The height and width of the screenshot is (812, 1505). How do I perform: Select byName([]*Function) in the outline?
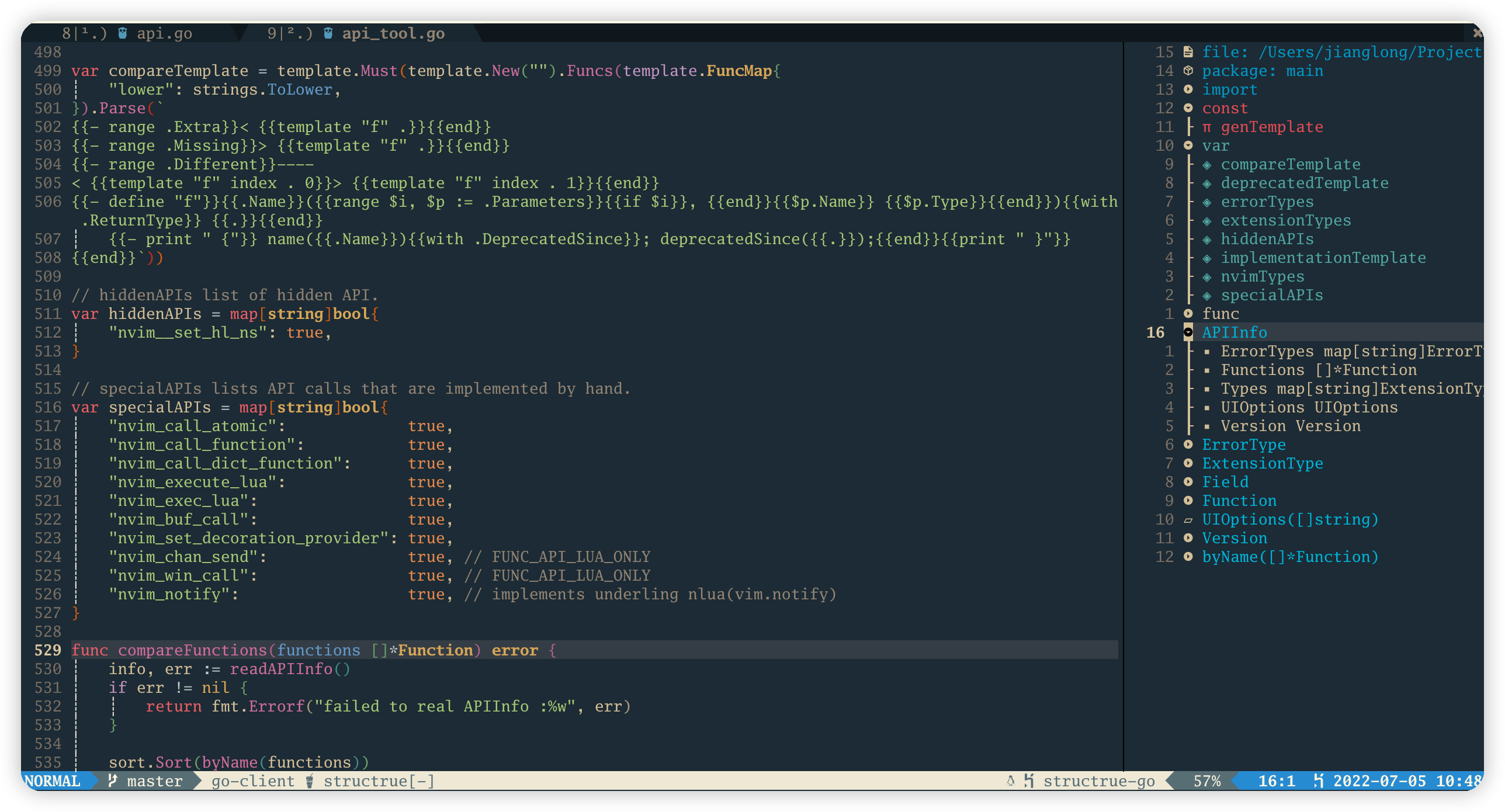point(1290,557)
